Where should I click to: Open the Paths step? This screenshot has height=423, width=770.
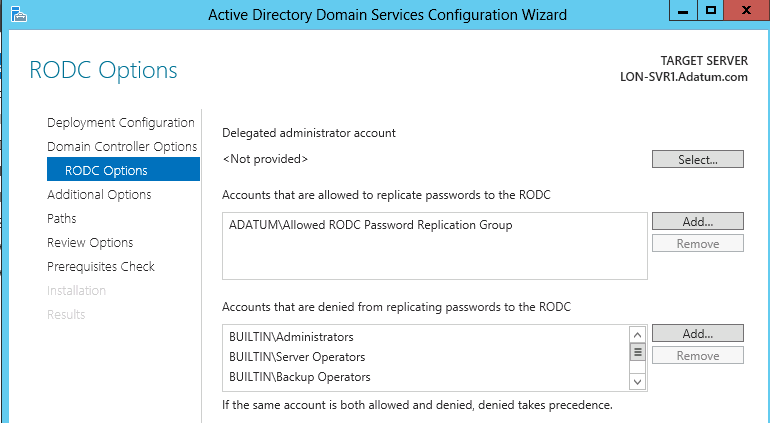point(62,219)
